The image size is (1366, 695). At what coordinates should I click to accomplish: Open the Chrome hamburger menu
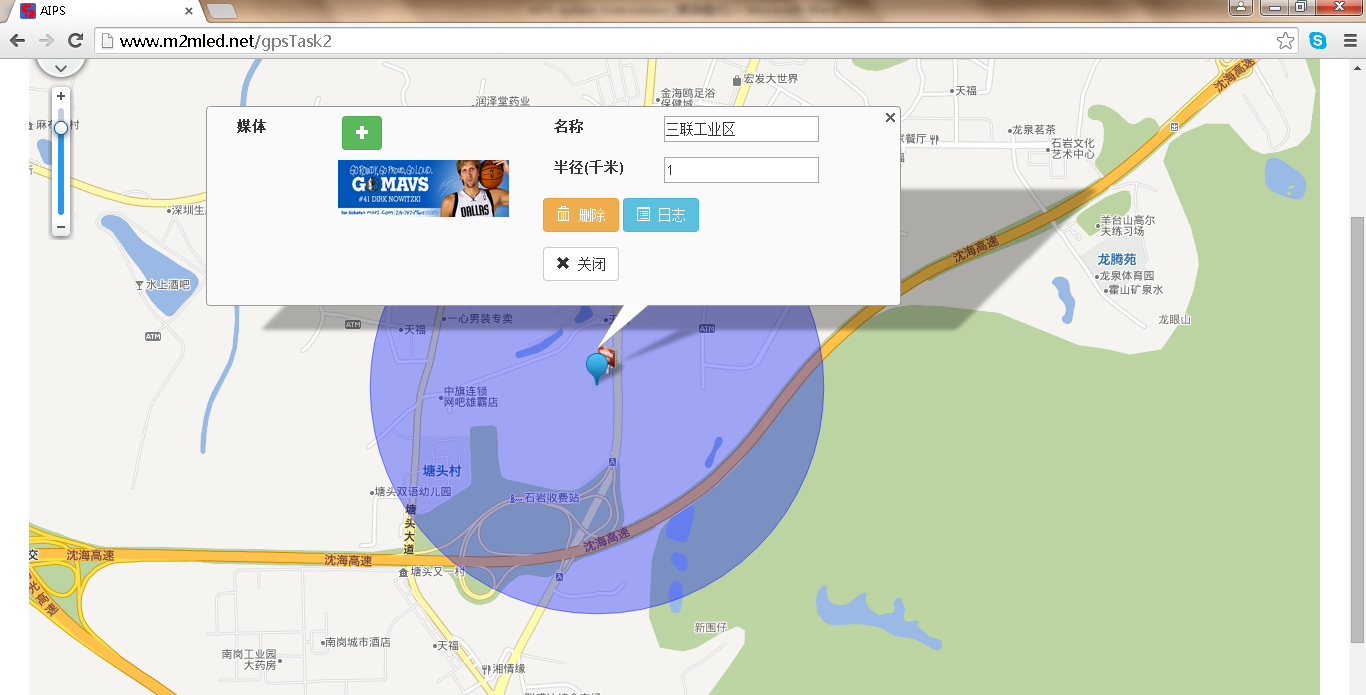(1350, 41)
